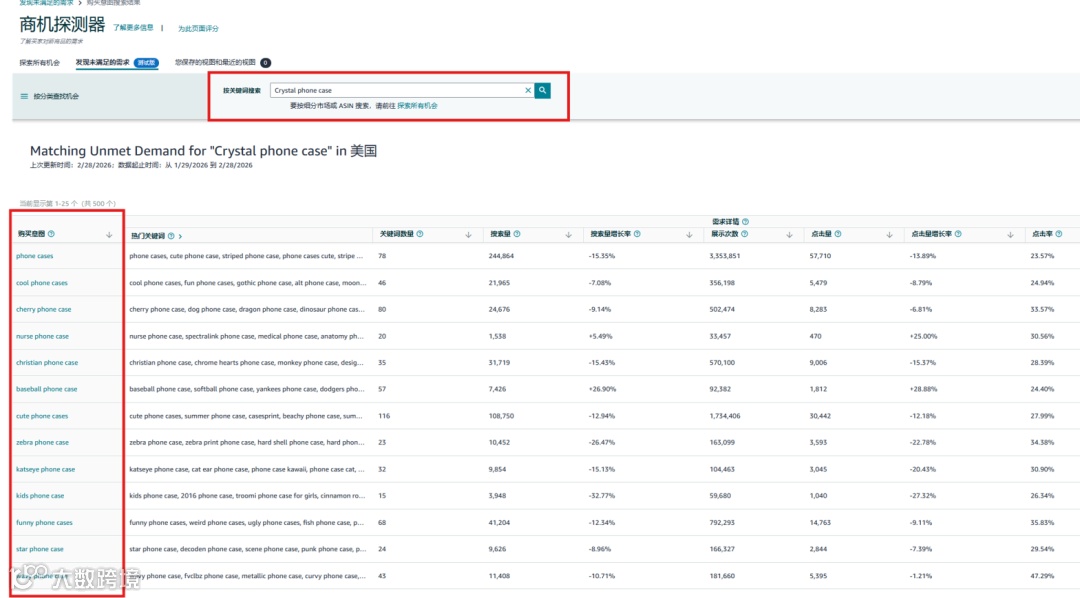This screenshot has width=1080, height=598.
Task: Open the christian phone case link
Action: [47, 362]
